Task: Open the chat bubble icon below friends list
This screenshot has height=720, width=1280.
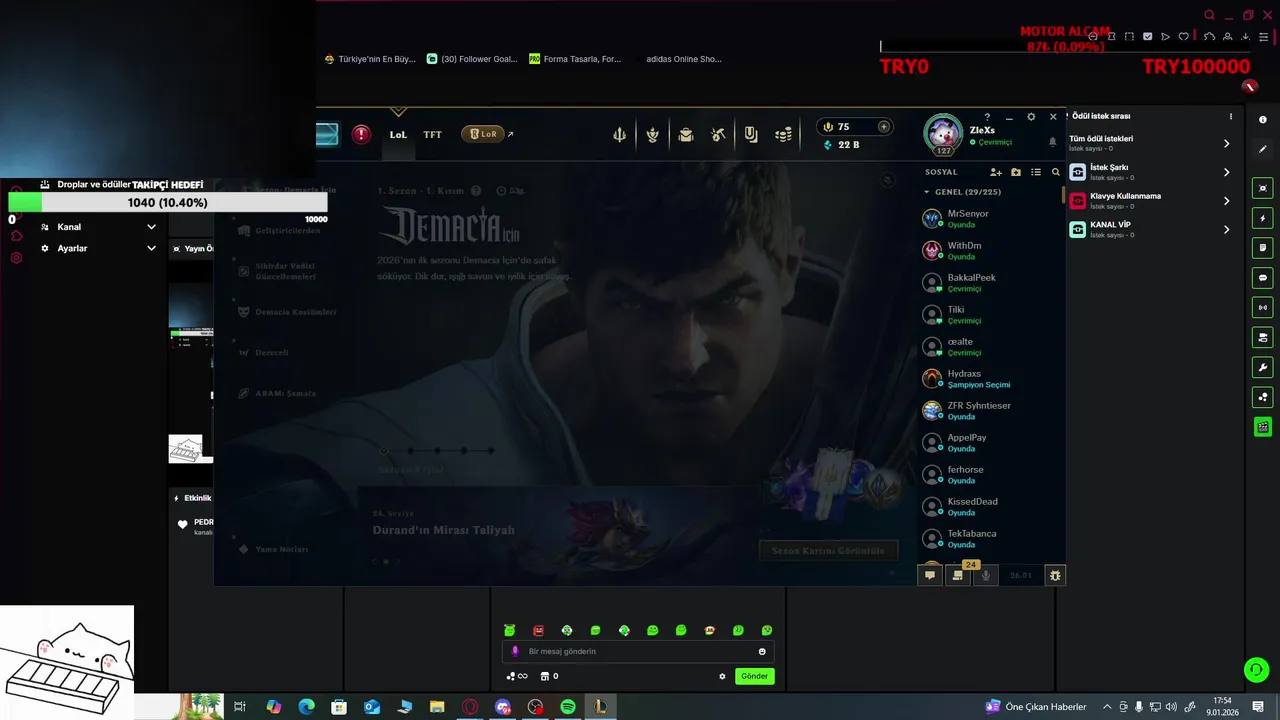Action: [930, 575]
